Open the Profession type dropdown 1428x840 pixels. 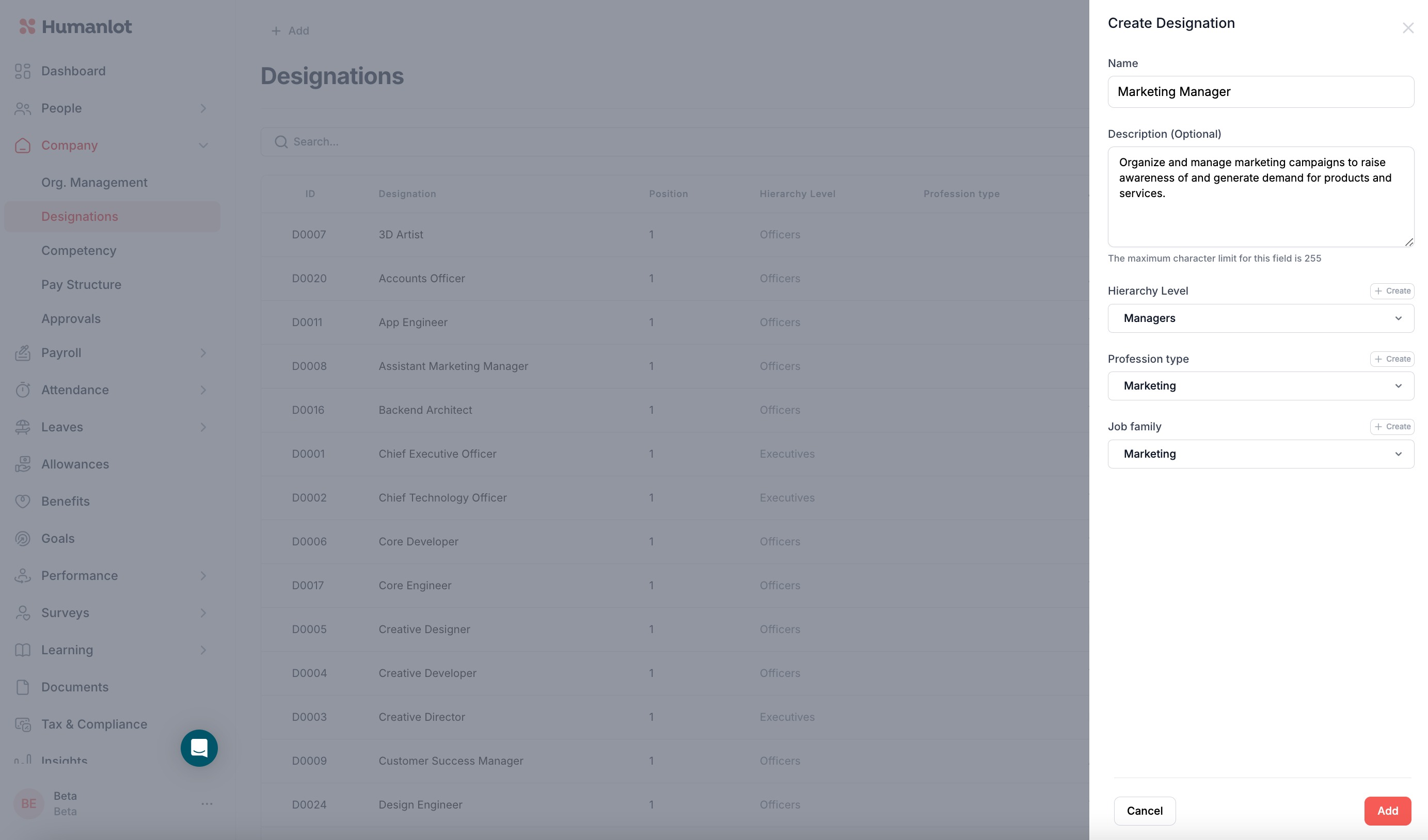coord(1260,386)
